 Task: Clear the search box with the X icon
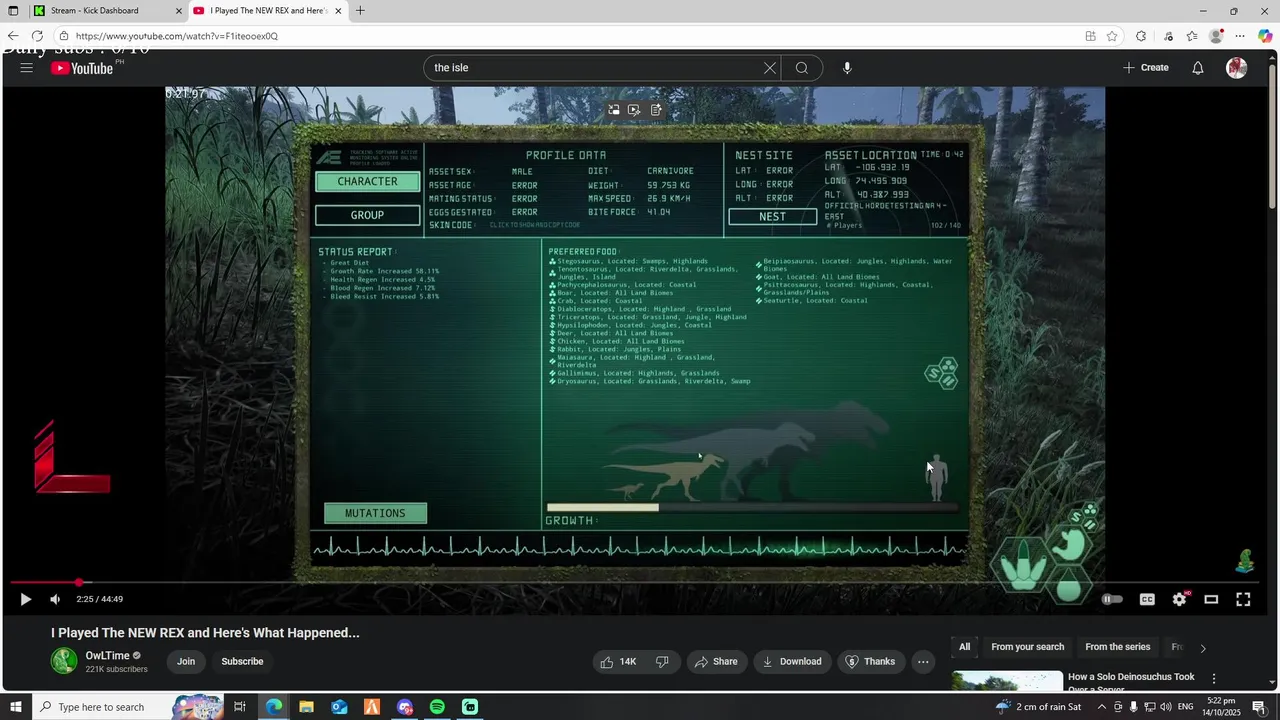click(770, 68)
